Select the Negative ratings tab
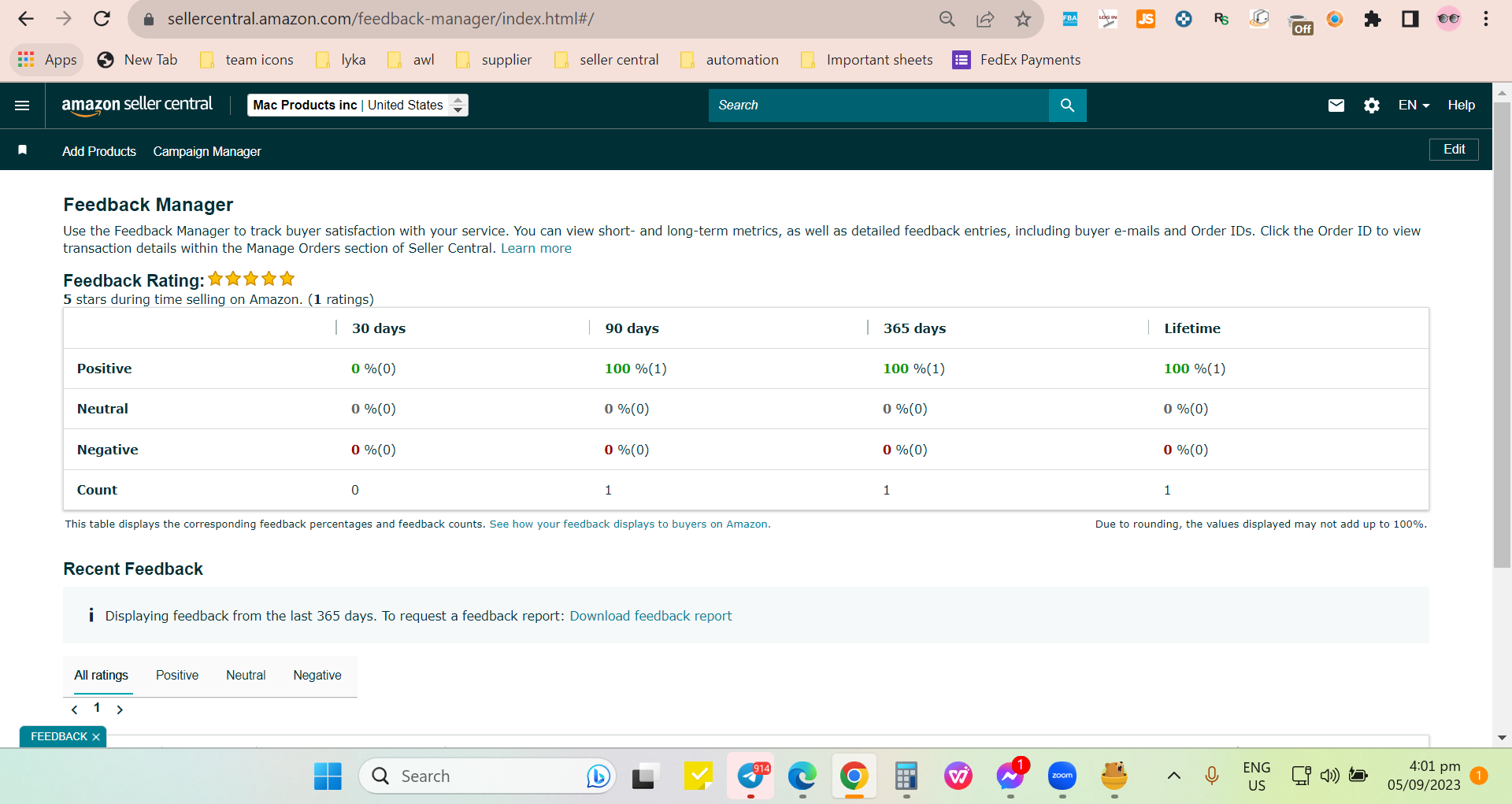1512x804 pixels. coord(317,676)
